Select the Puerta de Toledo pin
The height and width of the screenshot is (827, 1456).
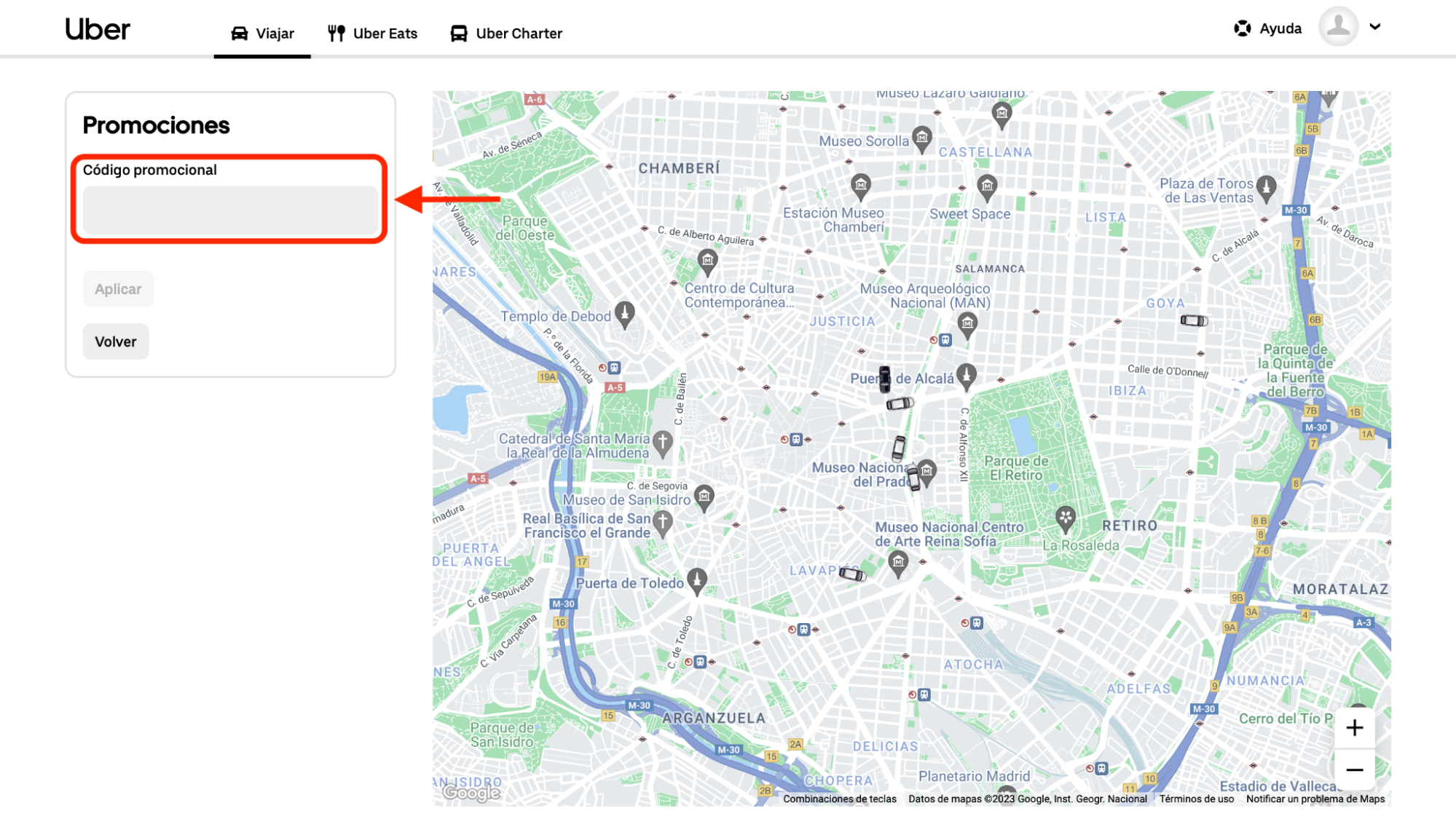(697, 581)
